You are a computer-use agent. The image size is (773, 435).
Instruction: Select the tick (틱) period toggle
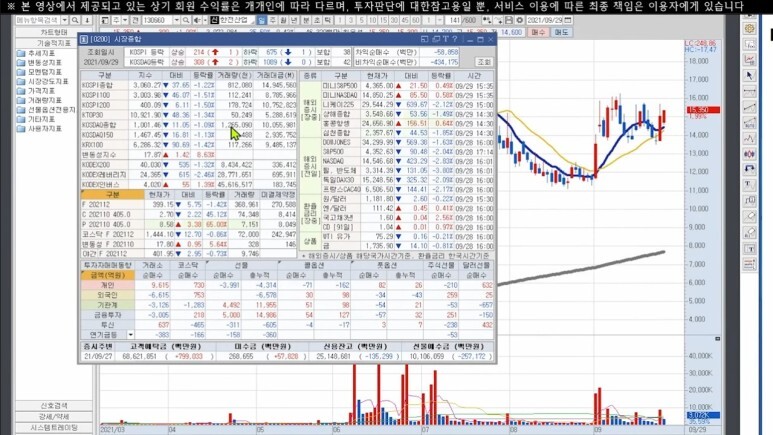[x=327, y=20]
